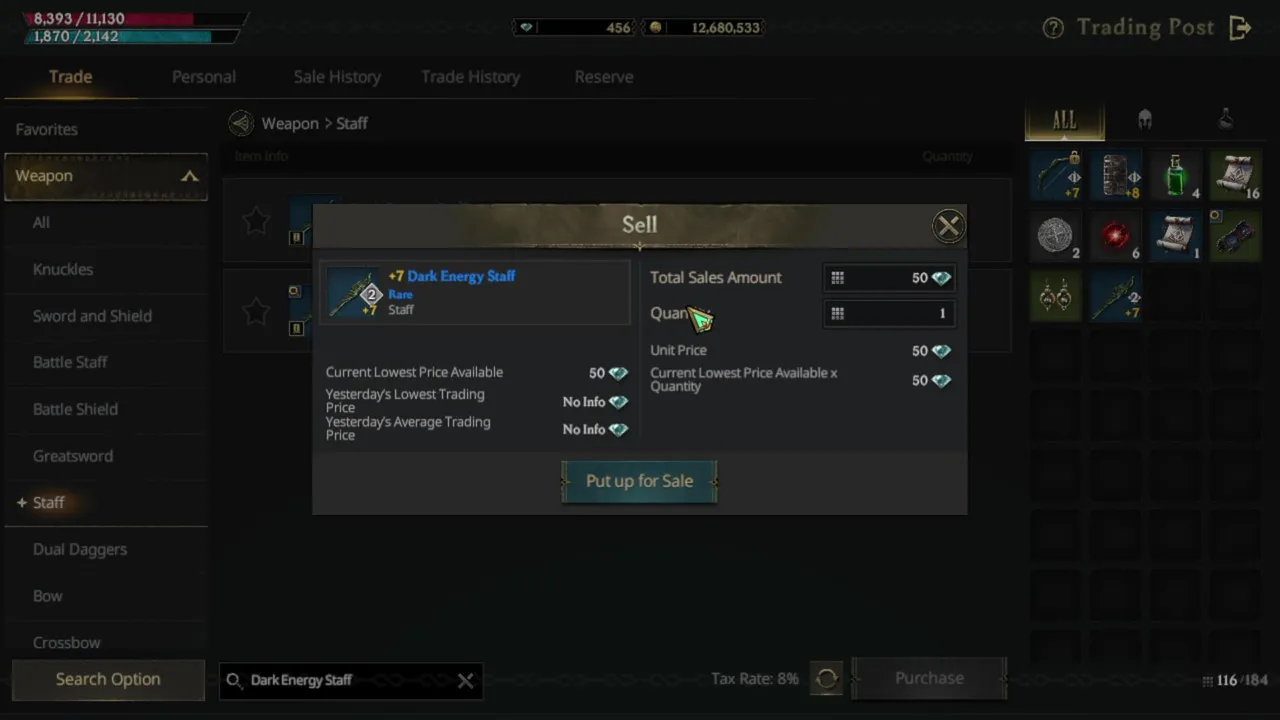Close the Sell dialog with X
The height and width of the screenshot is (720, 1280).
coord(948,226)
